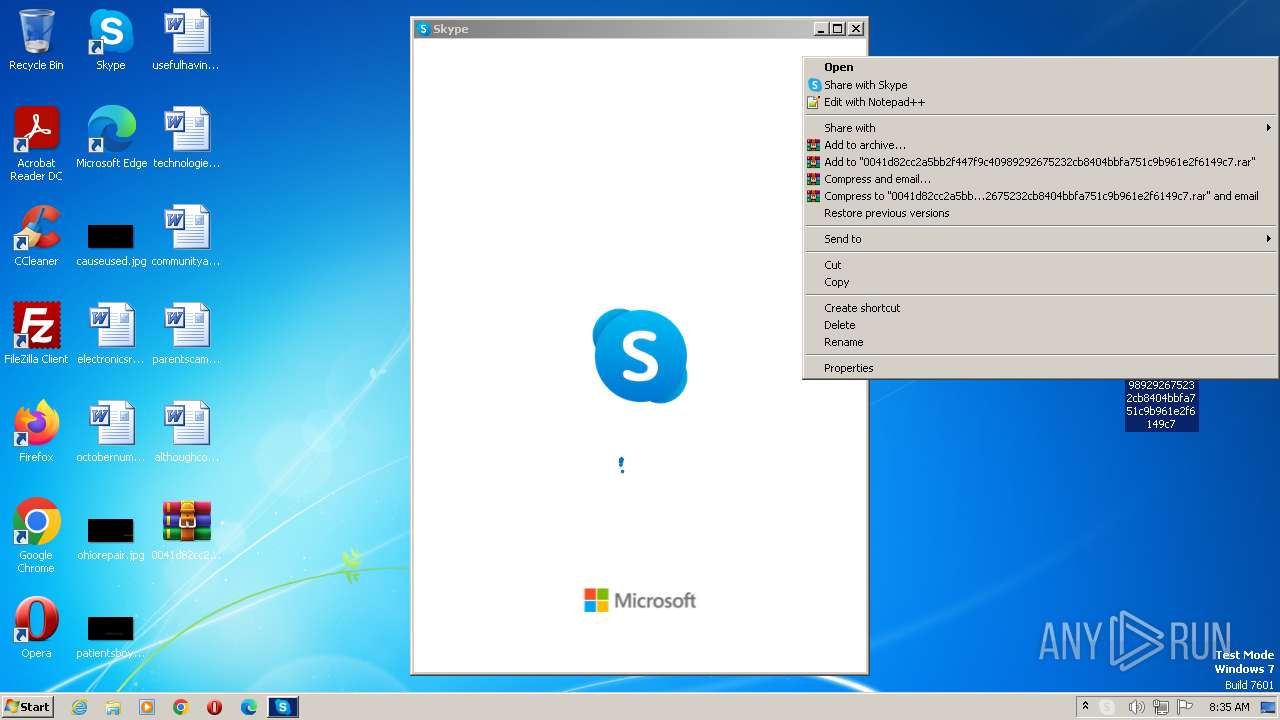
Task: Choose Add to "0041d82cc...rar" entry
Action: (1040, 162)
